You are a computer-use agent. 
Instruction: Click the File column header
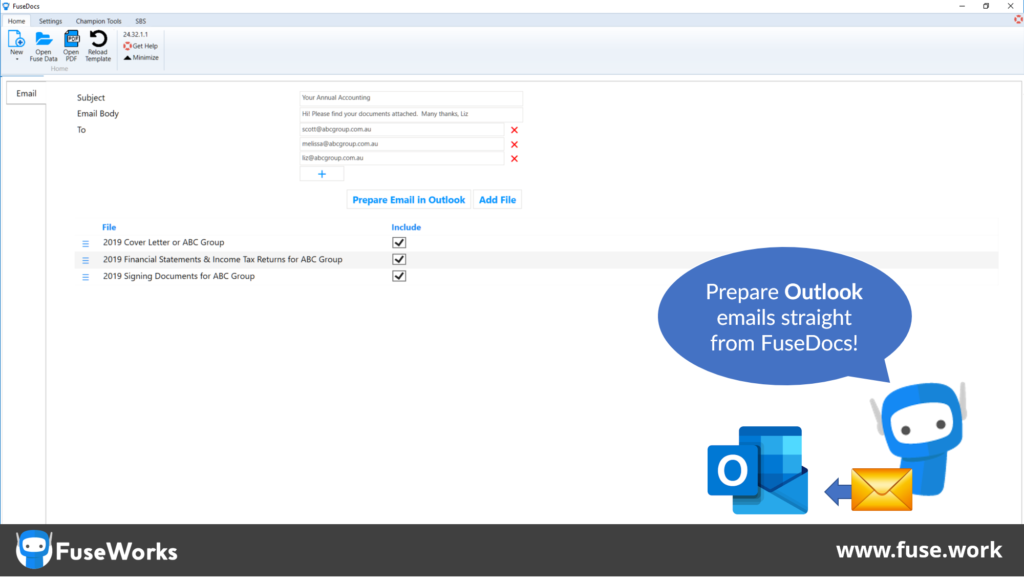[x=109, y=227]
